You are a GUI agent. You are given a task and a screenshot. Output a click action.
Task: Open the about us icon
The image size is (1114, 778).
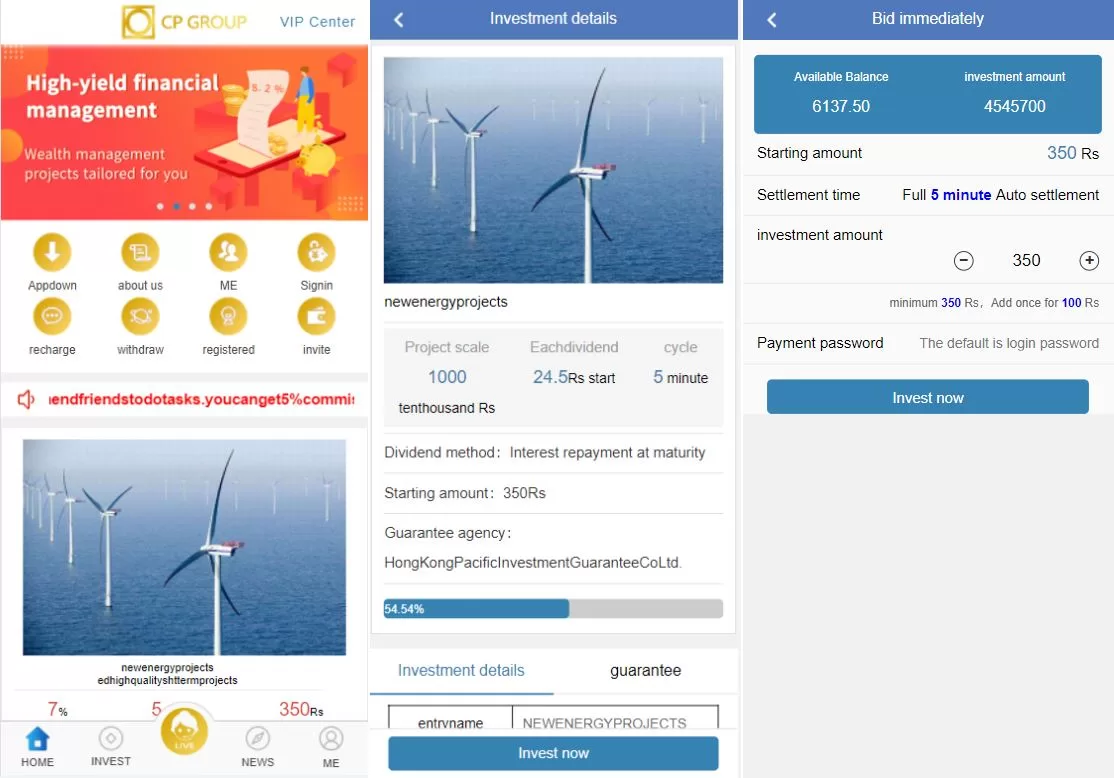(x=140, y=252)
